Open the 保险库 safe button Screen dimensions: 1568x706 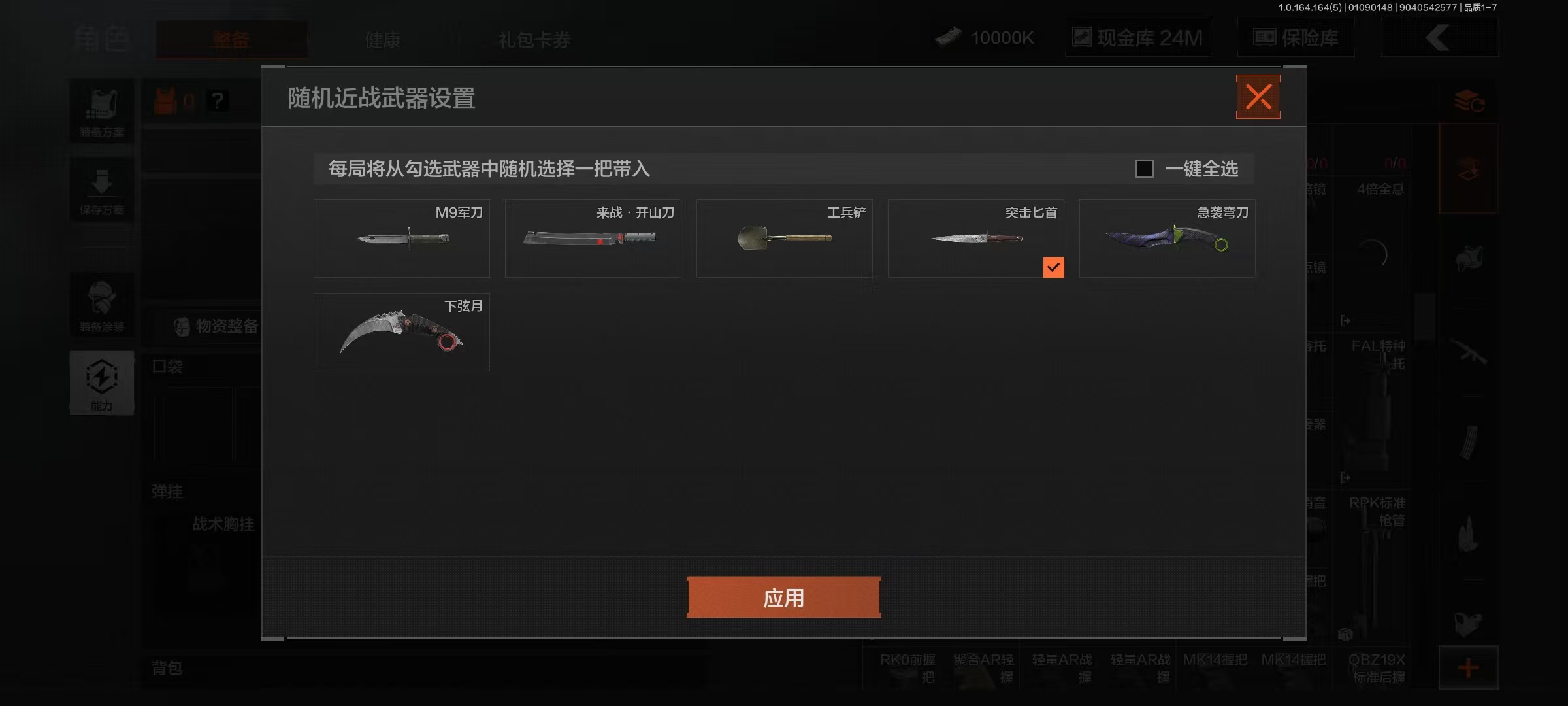coord(1296,38)
